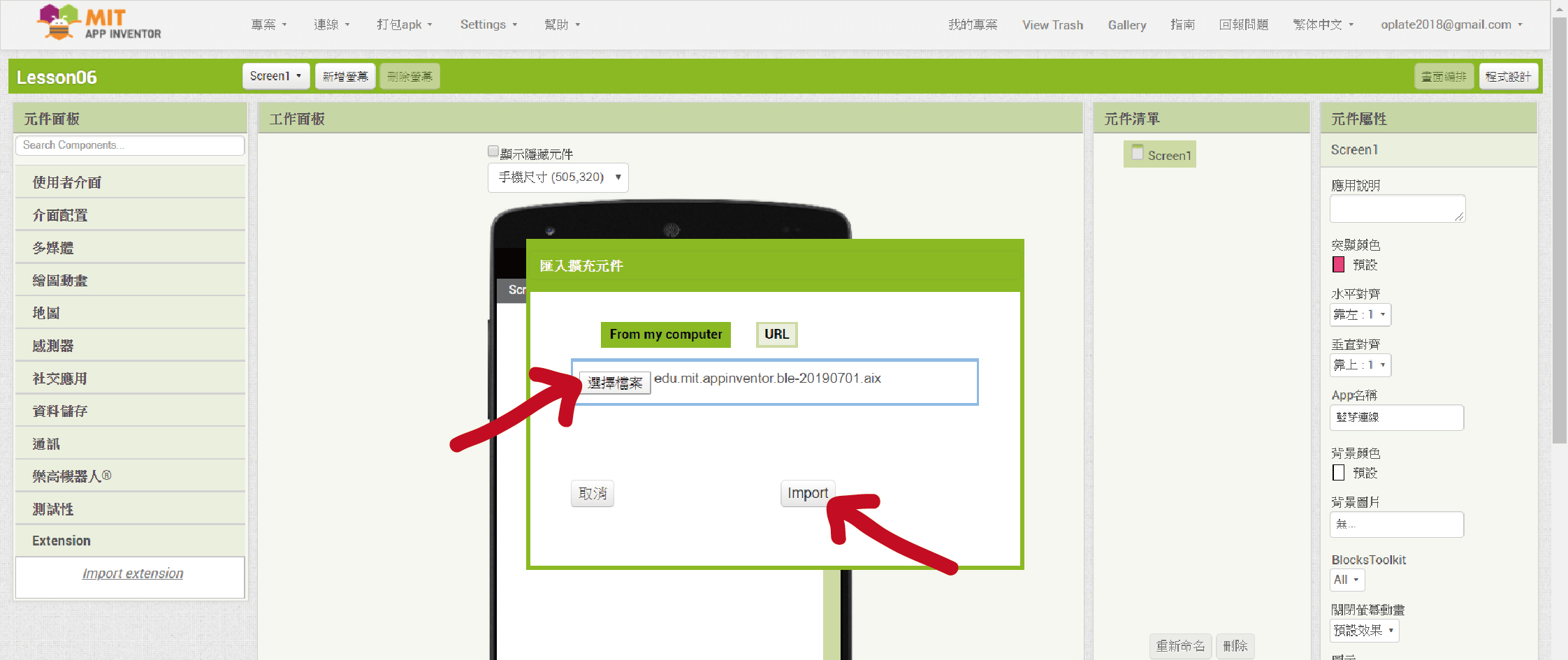
Task: Open the BlocksToolkit All dropdown
Action: [x=1347, y=580]
